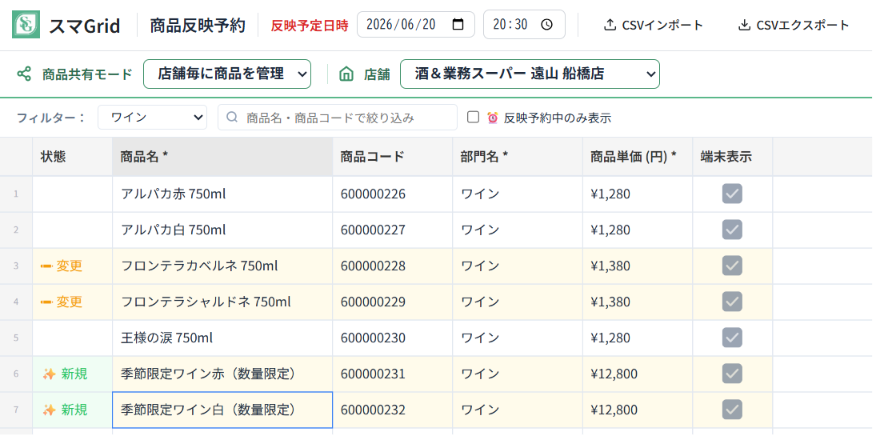Toggle 端末表示 checkbox for フロンテラシャルドネ 750ml
The height and width of the screenshot is (435, 873).
(732, 302)
